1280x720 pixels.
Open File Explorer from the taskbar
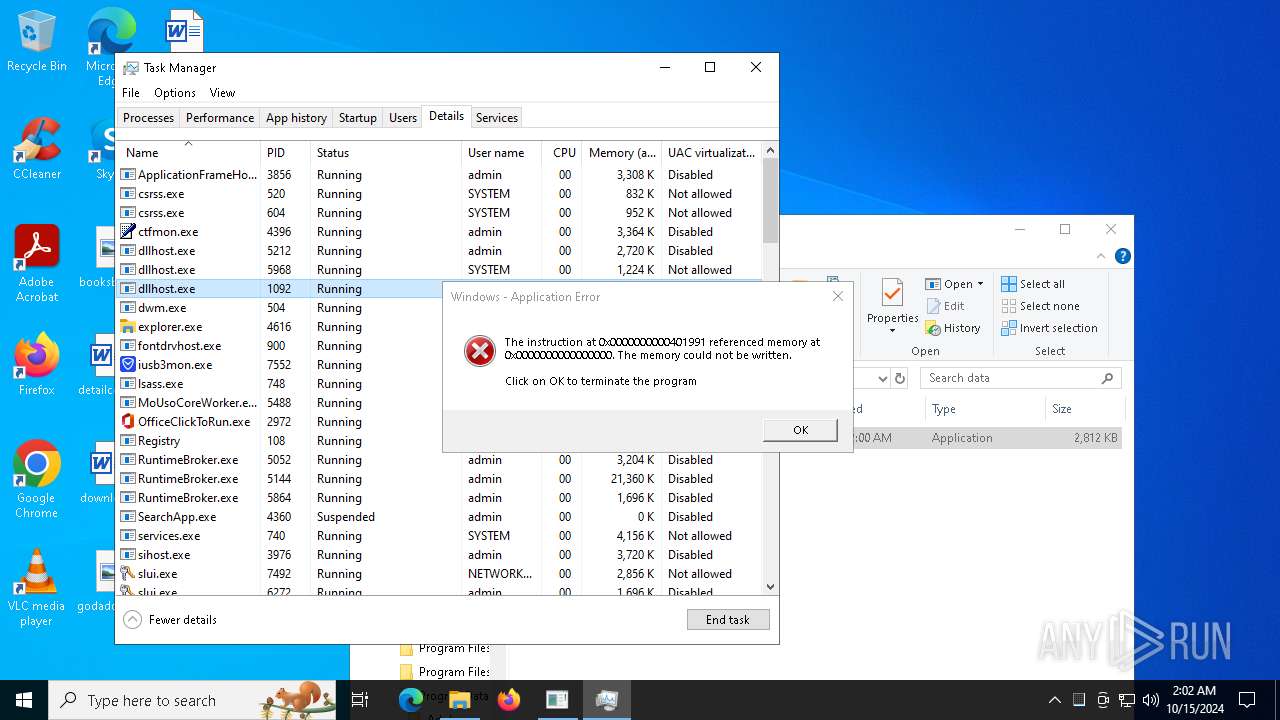(460, 700)
